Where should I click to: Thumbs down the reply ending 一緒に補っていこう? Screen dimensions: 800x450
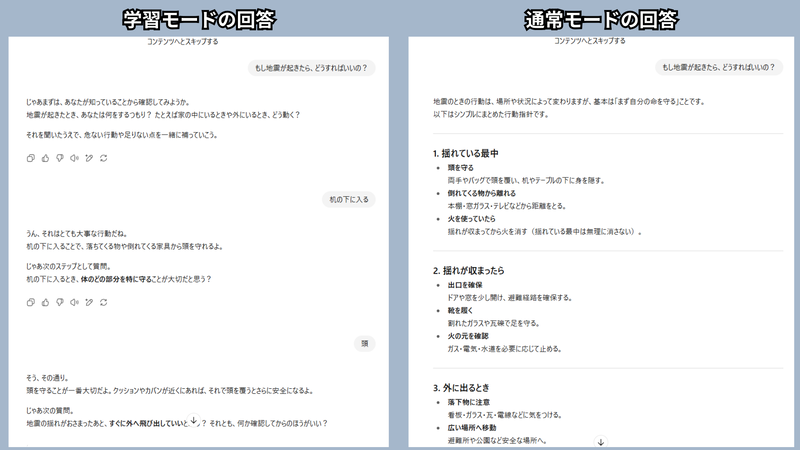60,158
